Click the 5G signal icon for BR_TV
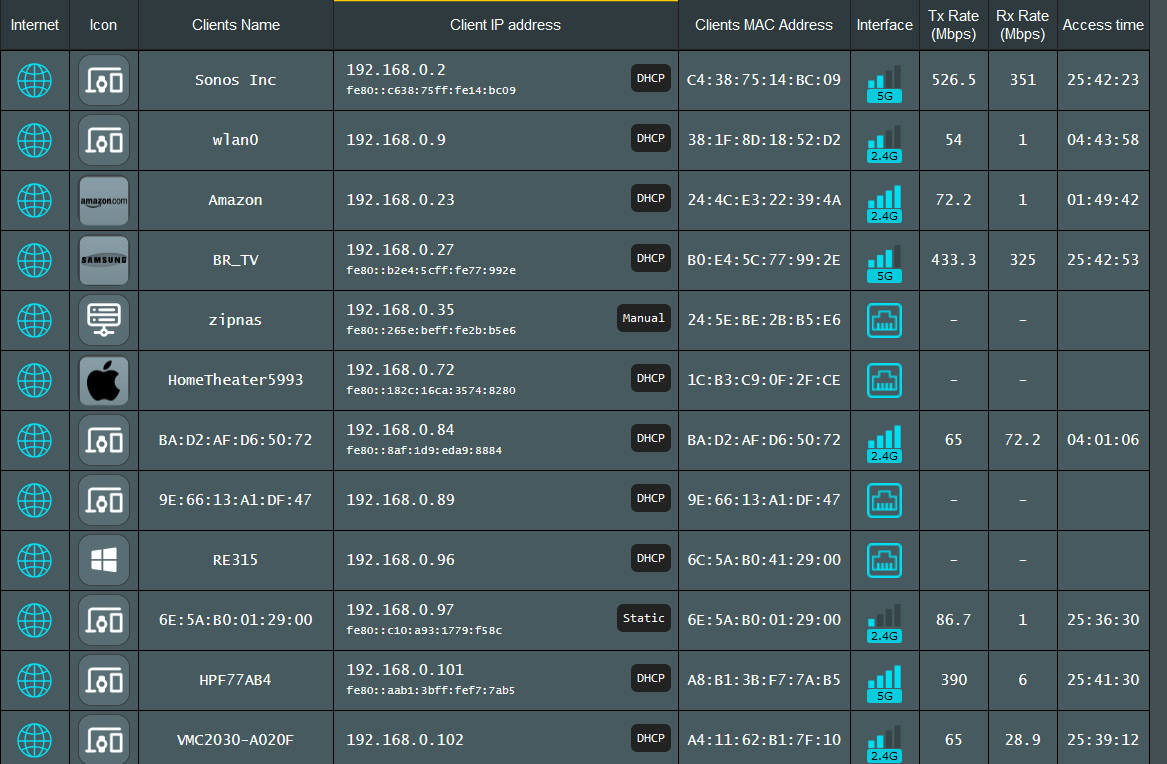 coord(884,264)
